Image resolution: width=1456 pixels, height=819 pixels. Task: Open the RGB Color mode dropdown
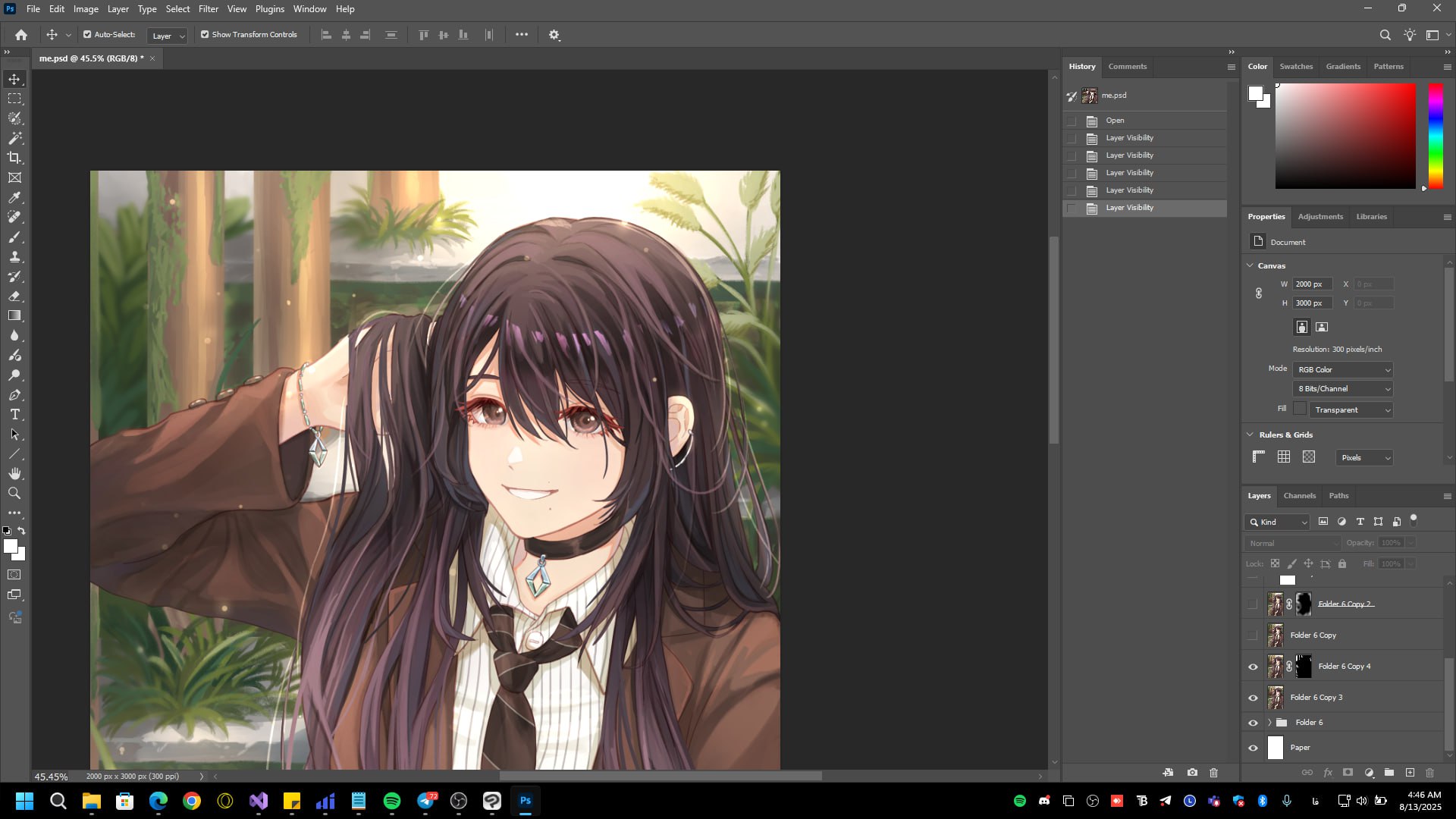pos(1342,369)
